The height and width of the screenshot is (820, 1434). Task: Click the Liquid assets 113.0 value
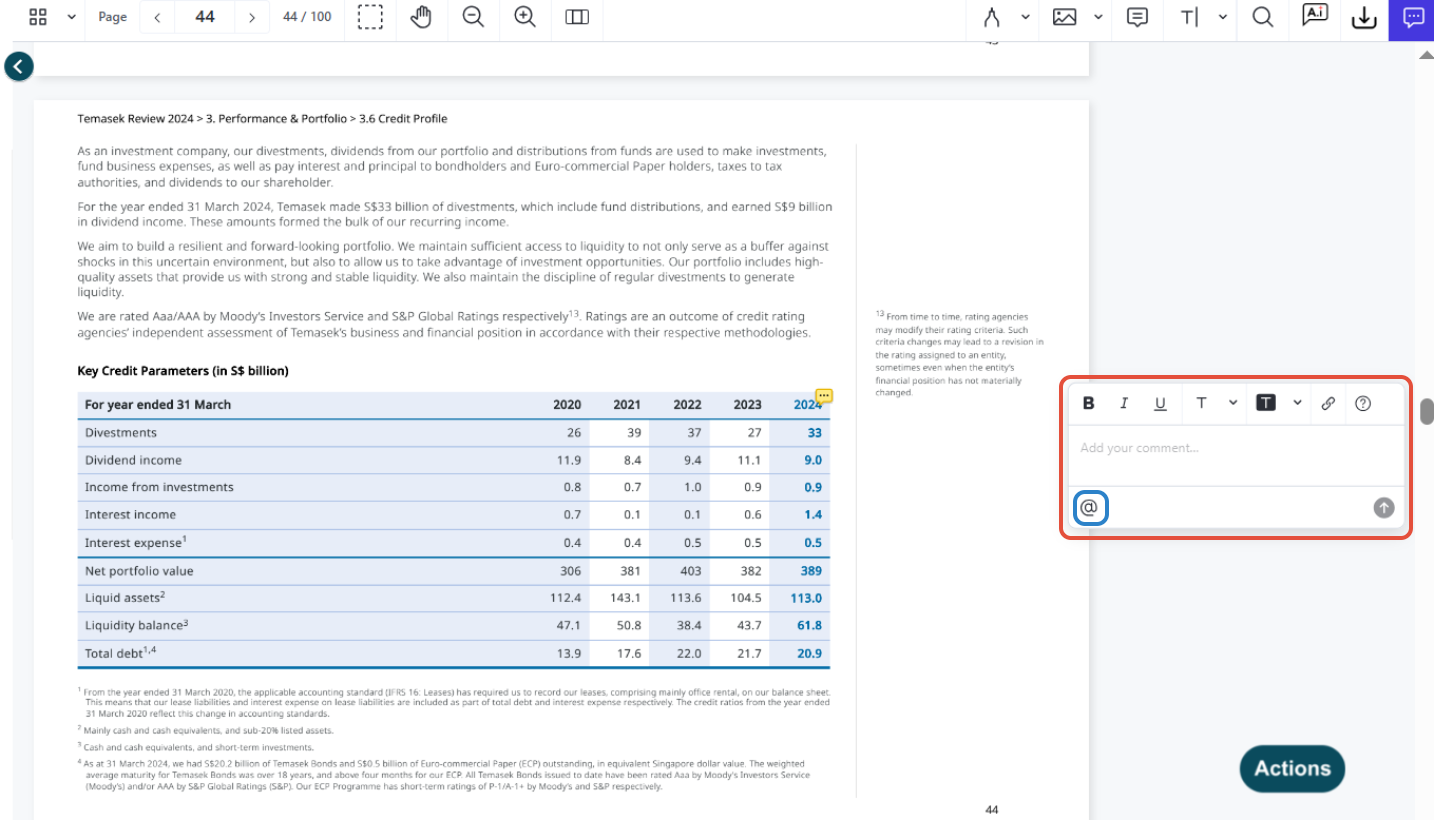point(806,598)
